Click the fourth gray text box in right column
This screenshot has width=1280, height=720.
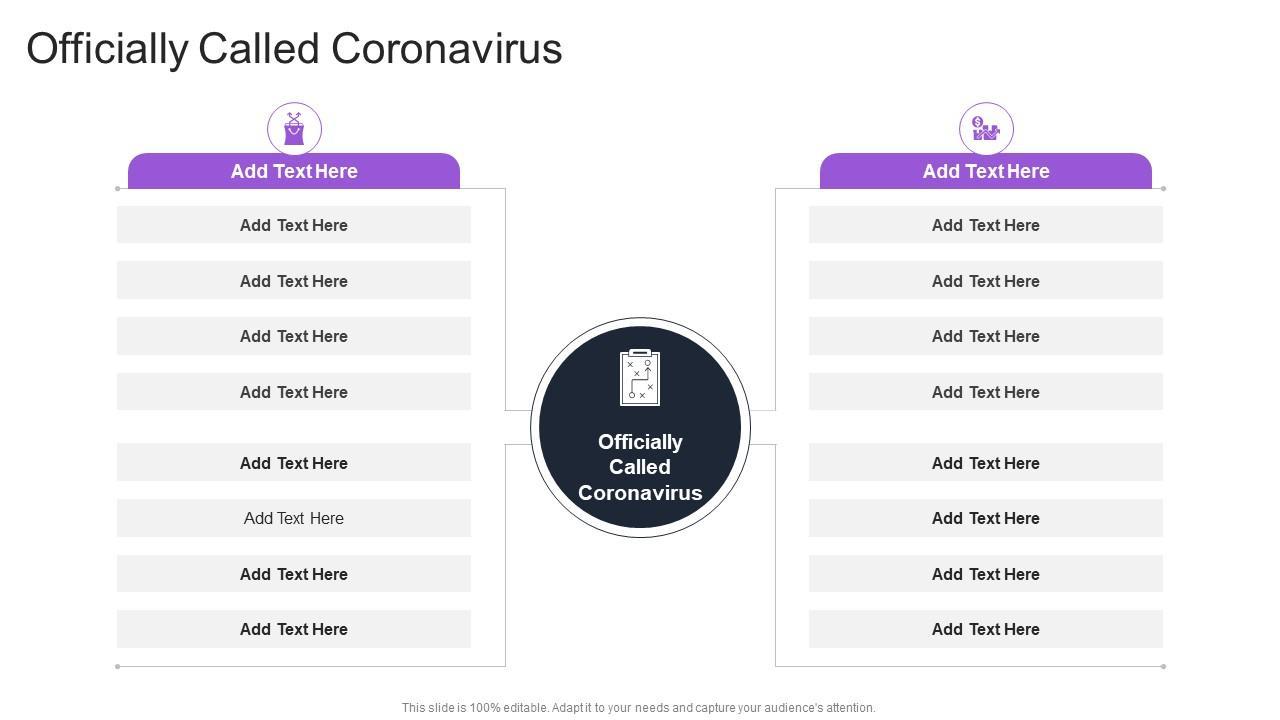click(x=986, y=392)
